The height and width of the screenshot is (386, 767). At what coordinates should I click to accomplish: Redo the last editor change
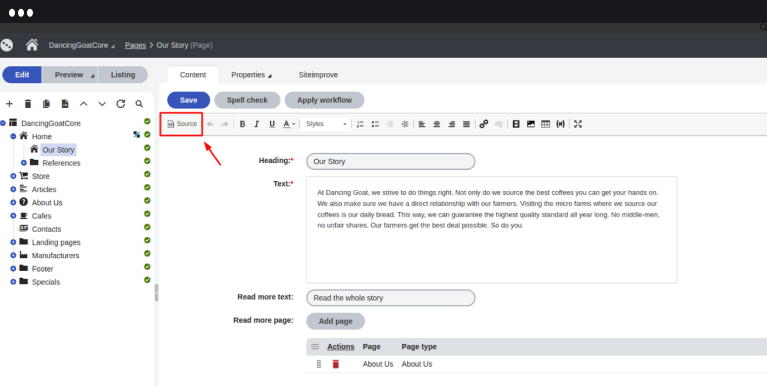[x=225, y=124]
